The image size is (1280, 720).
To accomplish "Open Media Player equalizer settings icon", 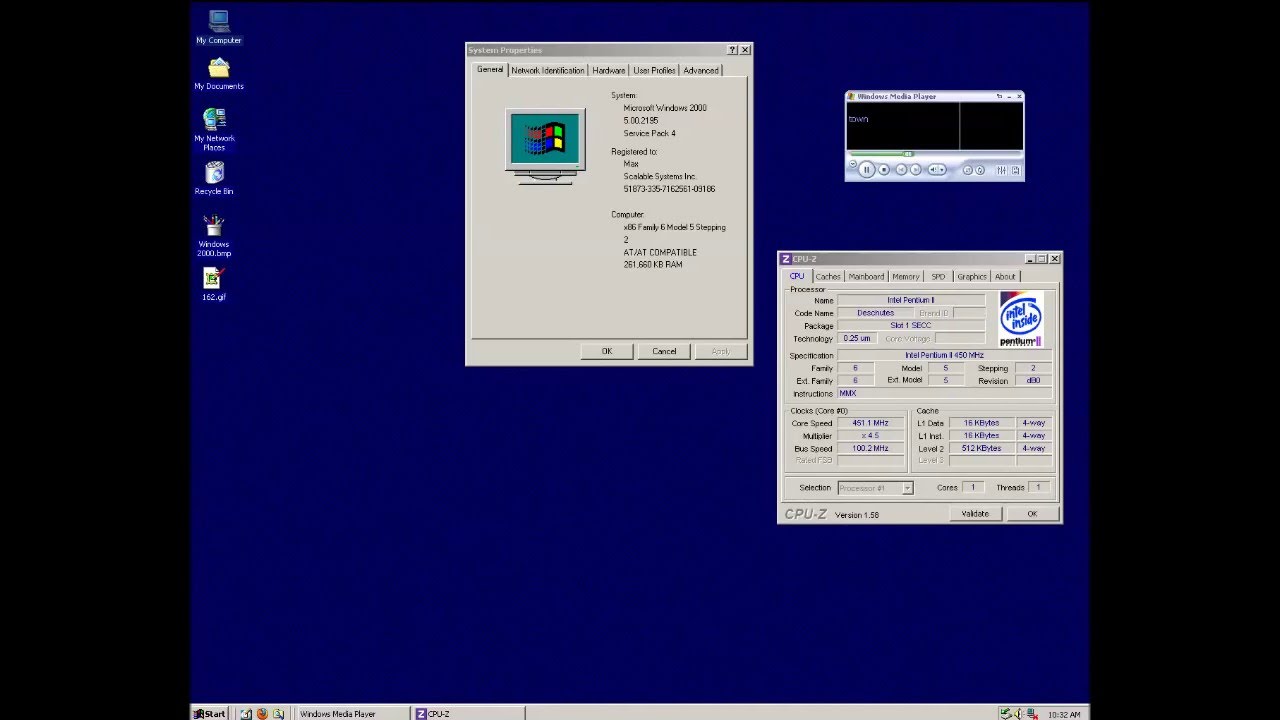I will (1001, 170).
